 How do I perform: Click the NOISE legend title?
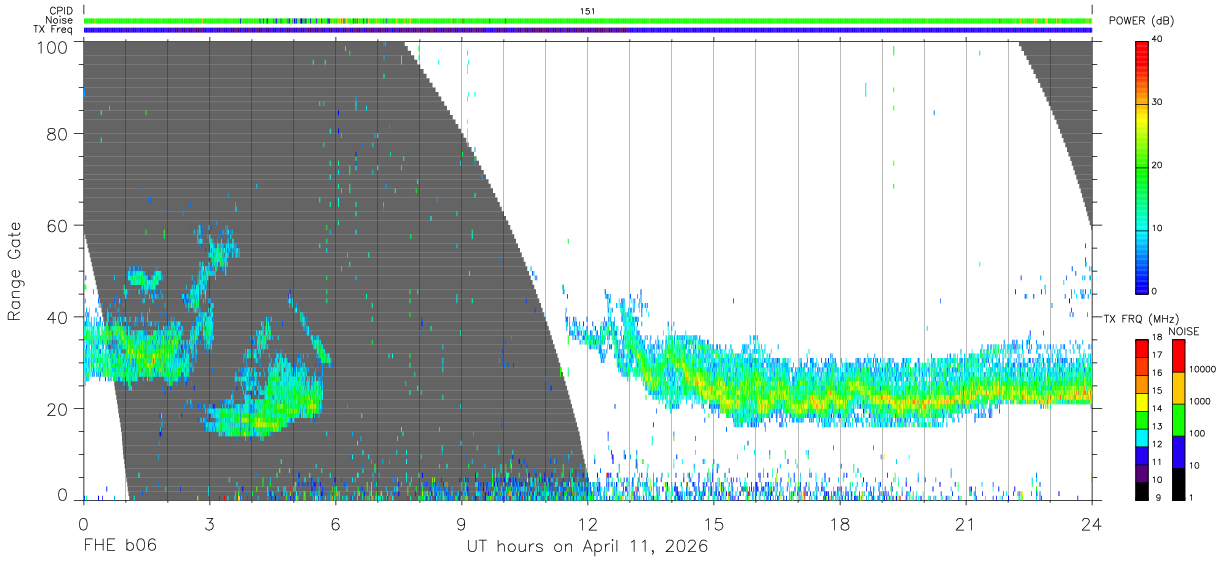[1183, 331]
